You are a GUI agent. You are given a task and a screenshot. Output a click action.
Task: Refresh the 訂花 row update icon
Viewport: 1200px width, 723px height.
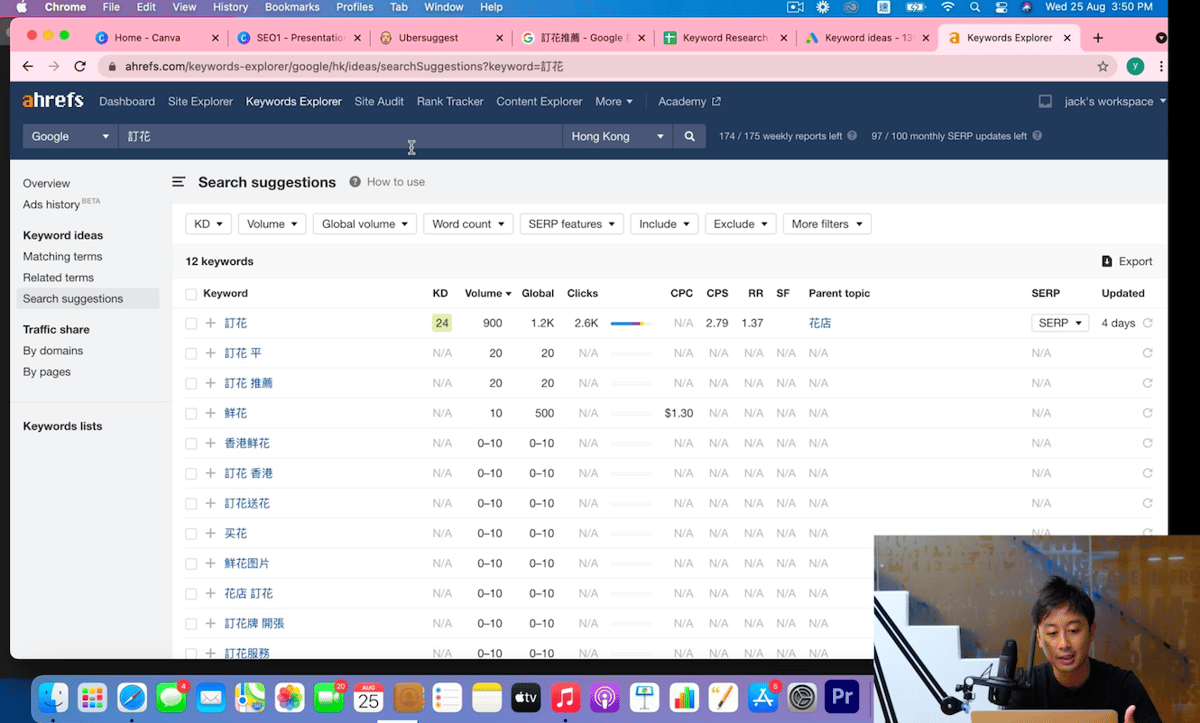[x=1147, y=323]
